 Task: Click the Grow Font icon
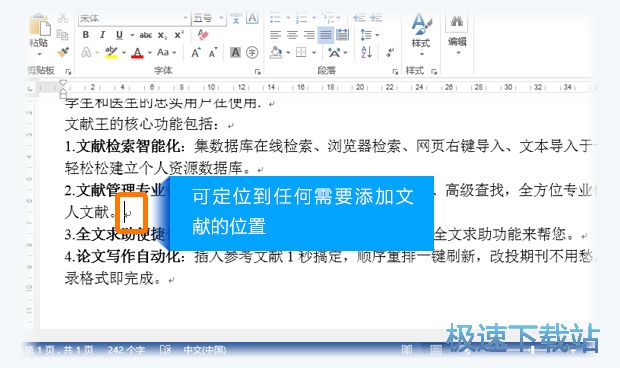point(196,53)
